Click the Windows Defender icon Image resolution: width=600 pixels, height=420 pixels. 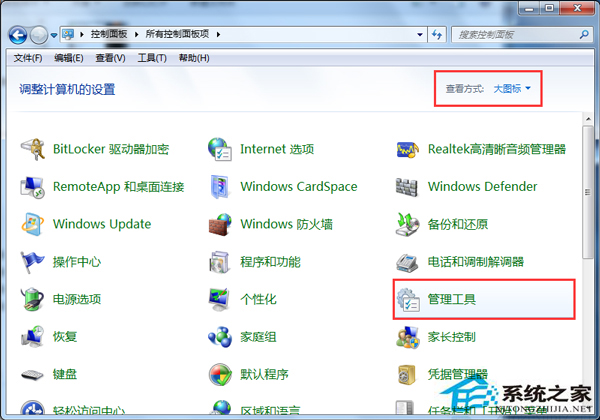tap(409, 187)
